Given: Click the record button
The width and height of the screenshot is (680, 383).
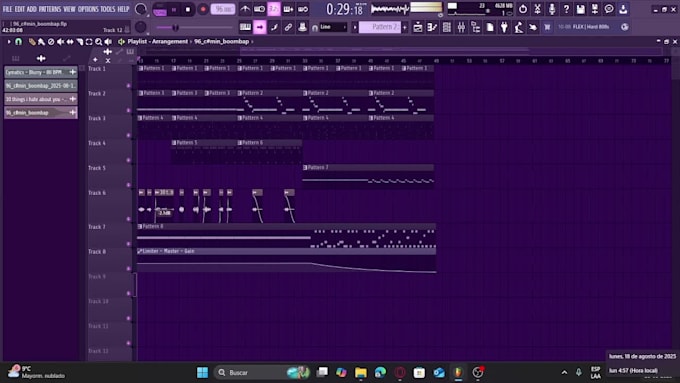Looking at the screenshot, I should [203, 9].
